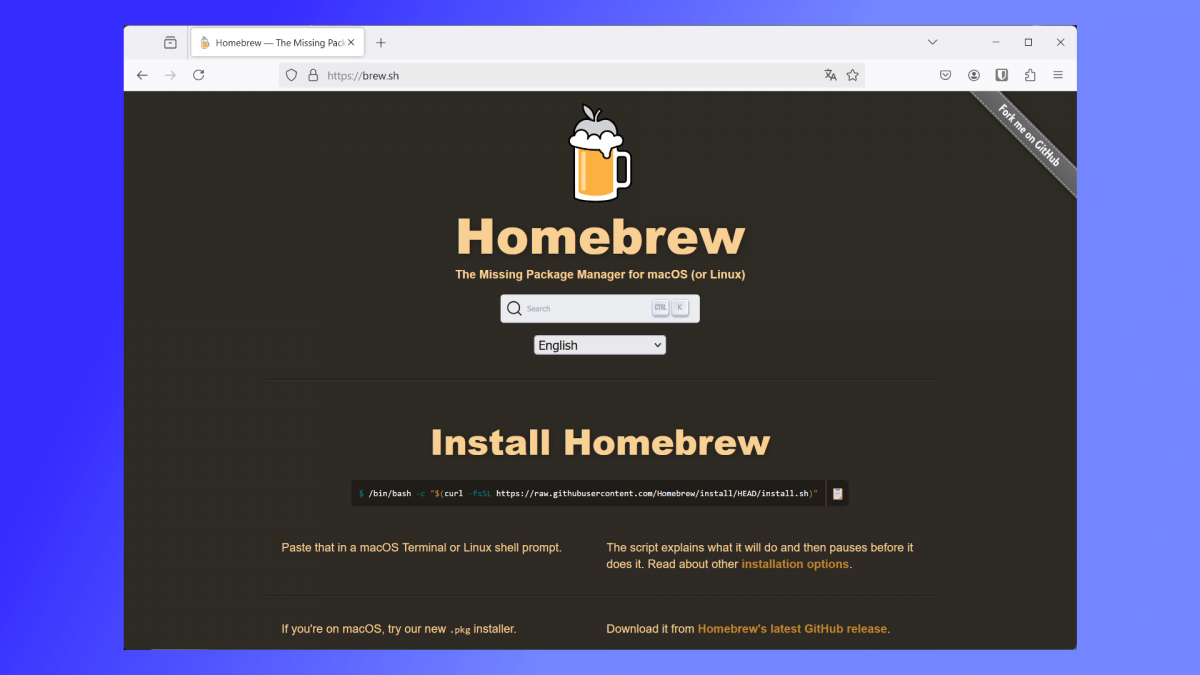Click the Firefox View icon

coord(170,43)
